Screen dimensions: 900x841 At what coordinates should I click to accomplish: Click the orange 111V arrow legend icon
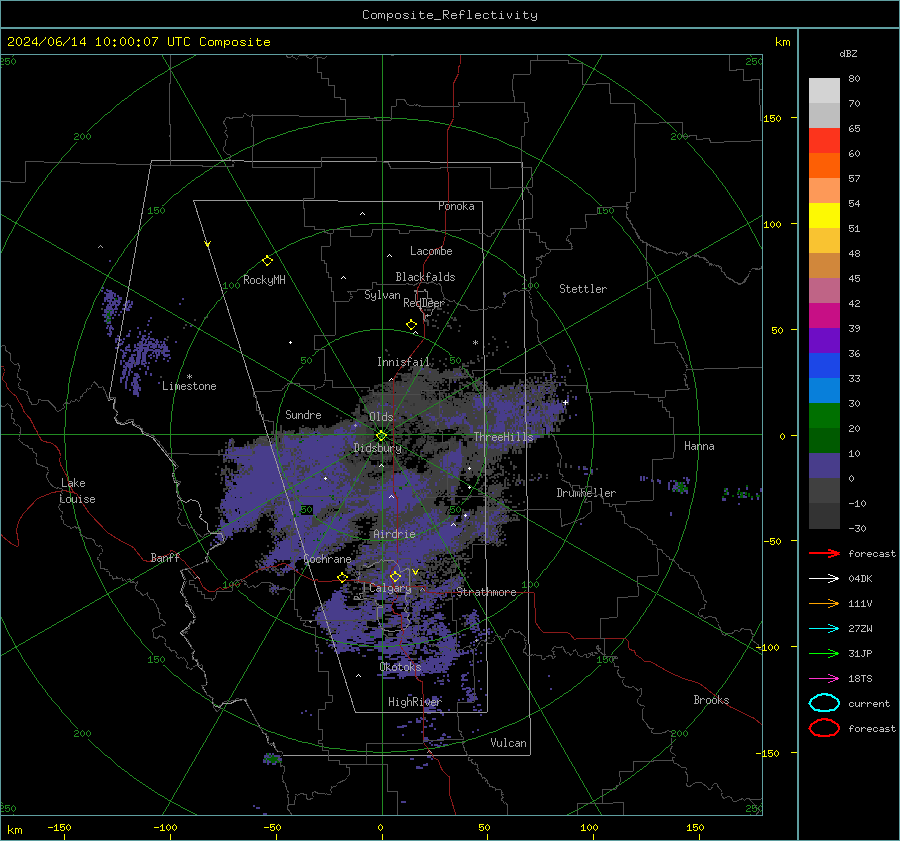(x=824, y=603)
